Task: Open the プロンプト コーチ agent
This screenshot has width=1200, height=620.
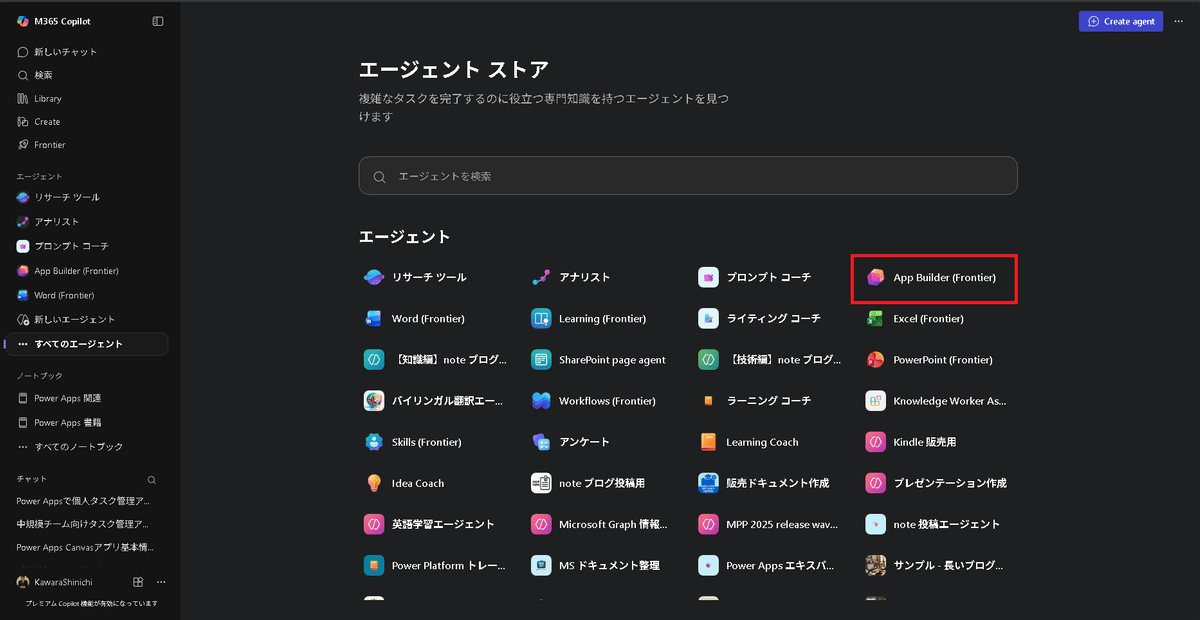Action: pos(765,277)
